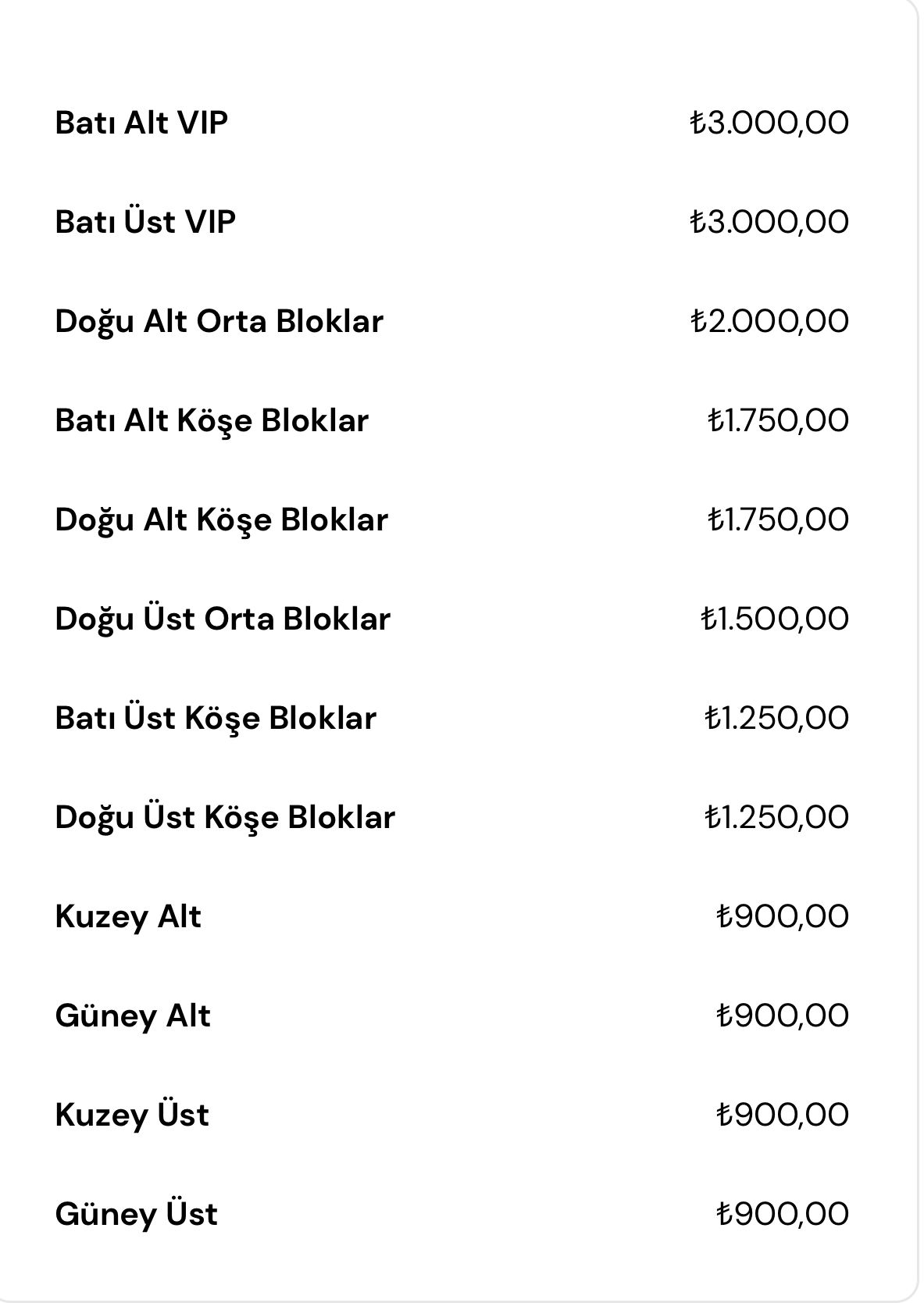Select Batı Üst Köşe Bloklar category
The image size is (924, 1303).
point(216,719)
